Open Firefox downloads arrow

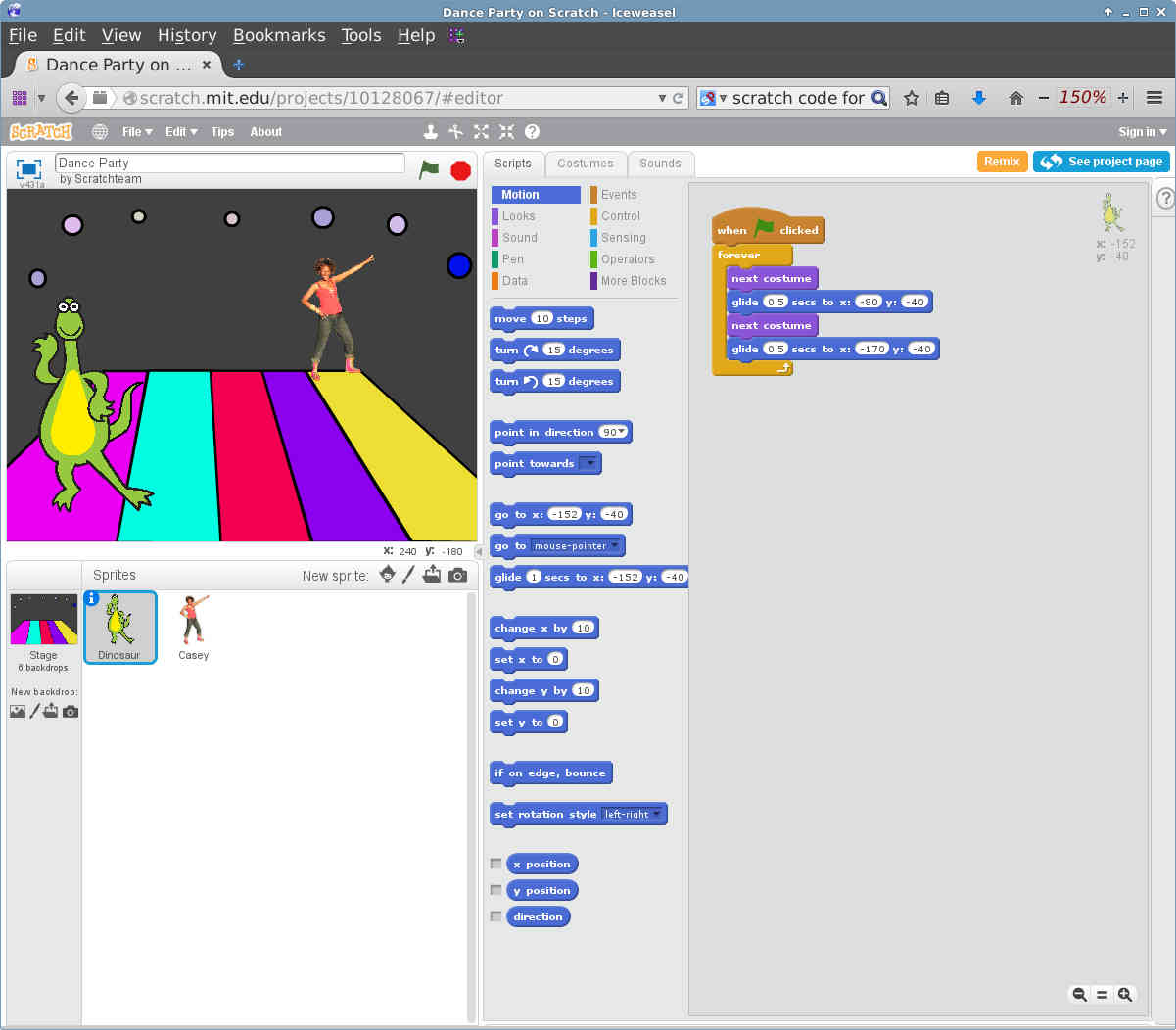click(978, 98)
